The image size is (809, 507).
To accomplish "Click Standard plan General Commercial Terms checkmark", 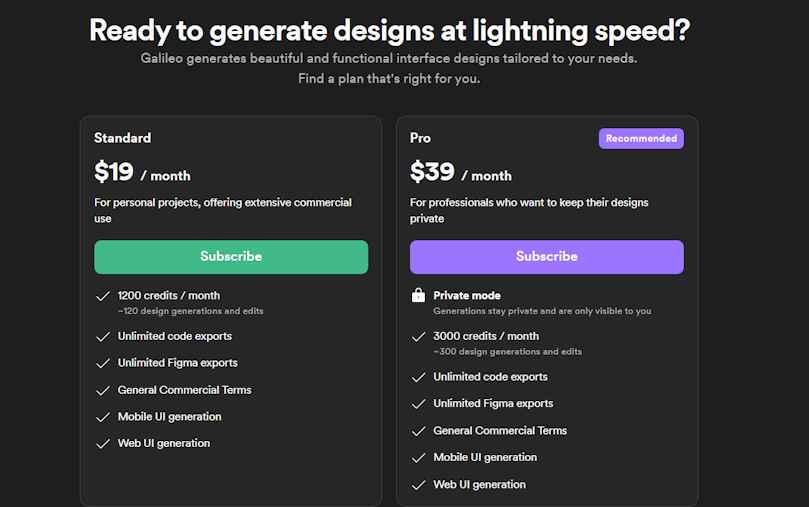I will tap(103, 390).
